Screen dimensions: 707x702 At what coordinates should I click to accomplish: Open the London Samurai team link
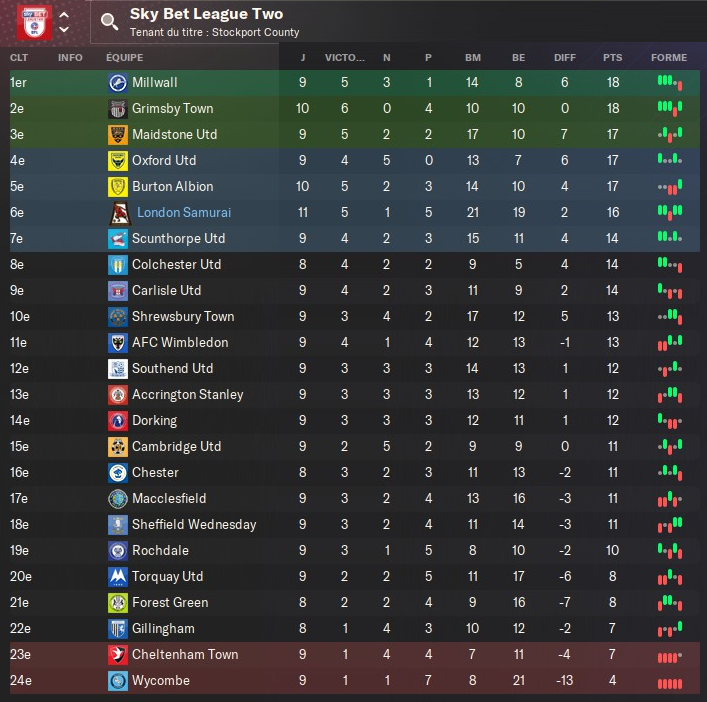[x=184, y=213]
